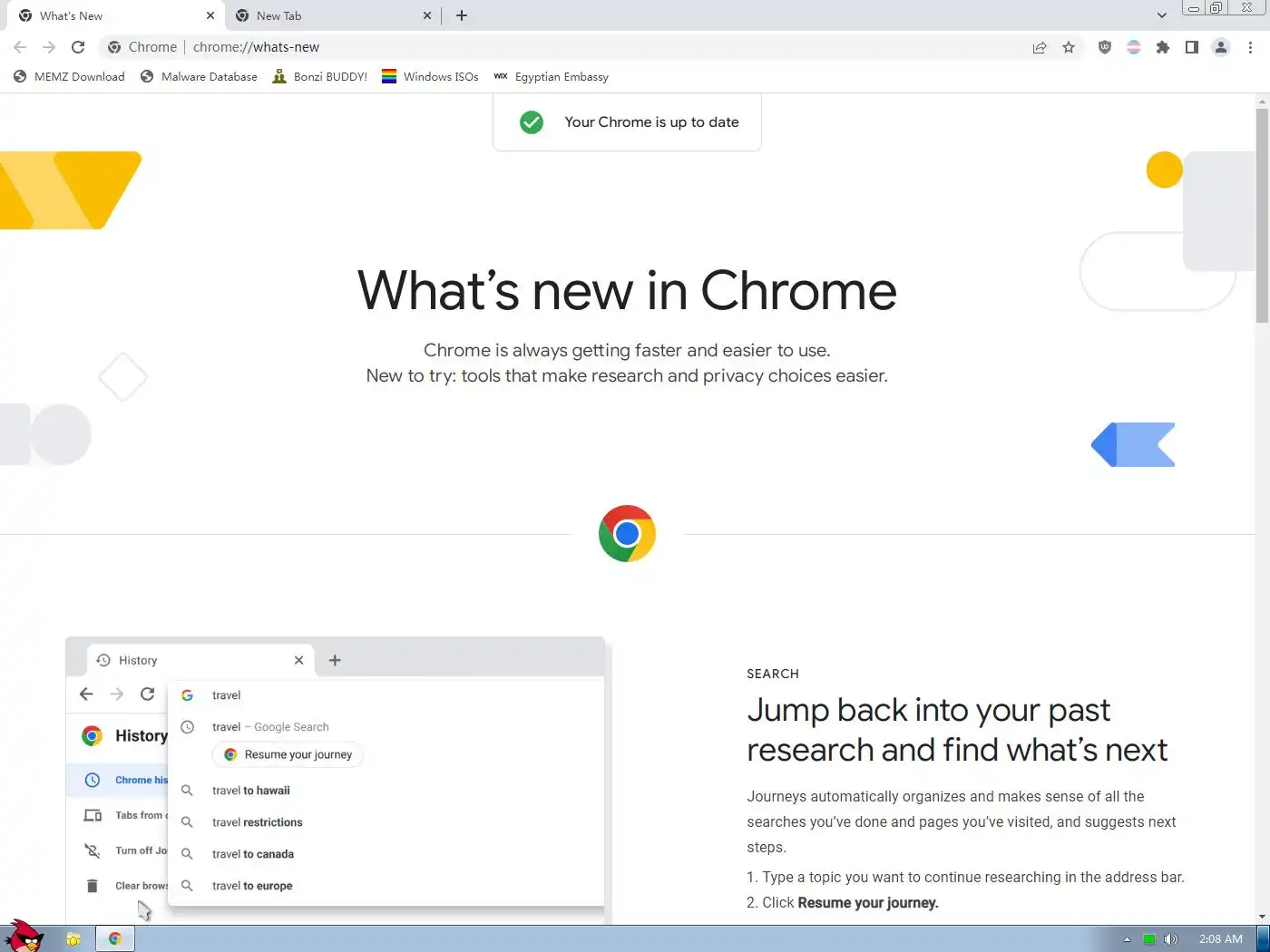Open MEMZ Download bookmark

(x=69, y=77)
